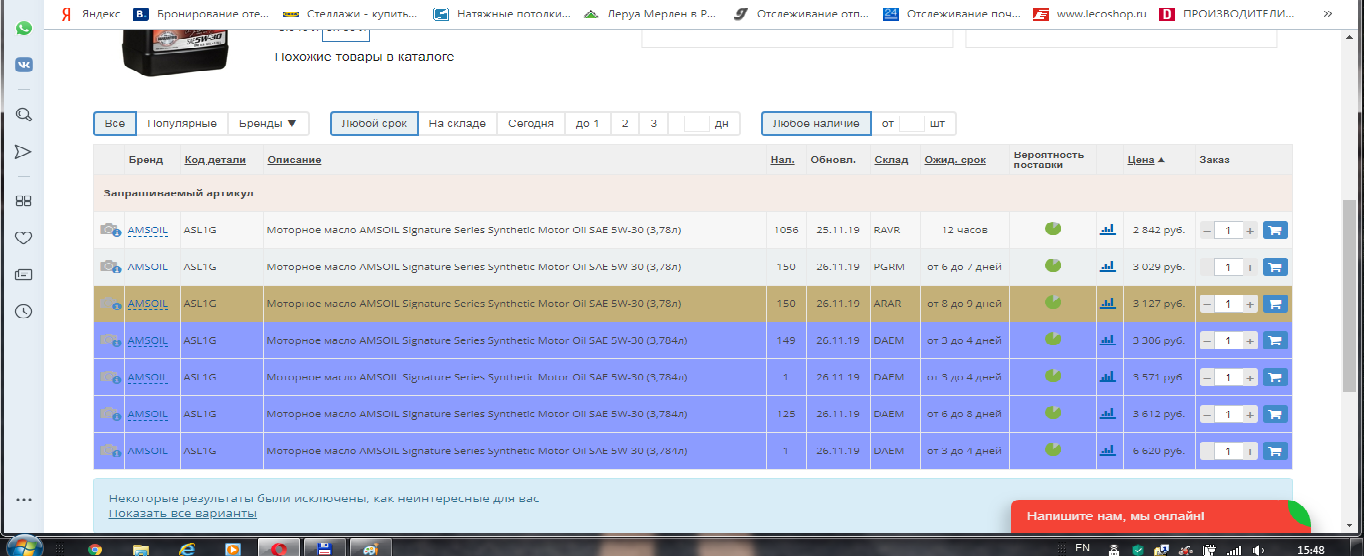Sort by 'Описание' column header
This screenshot has width=1366, height=556.
point(294,160)
